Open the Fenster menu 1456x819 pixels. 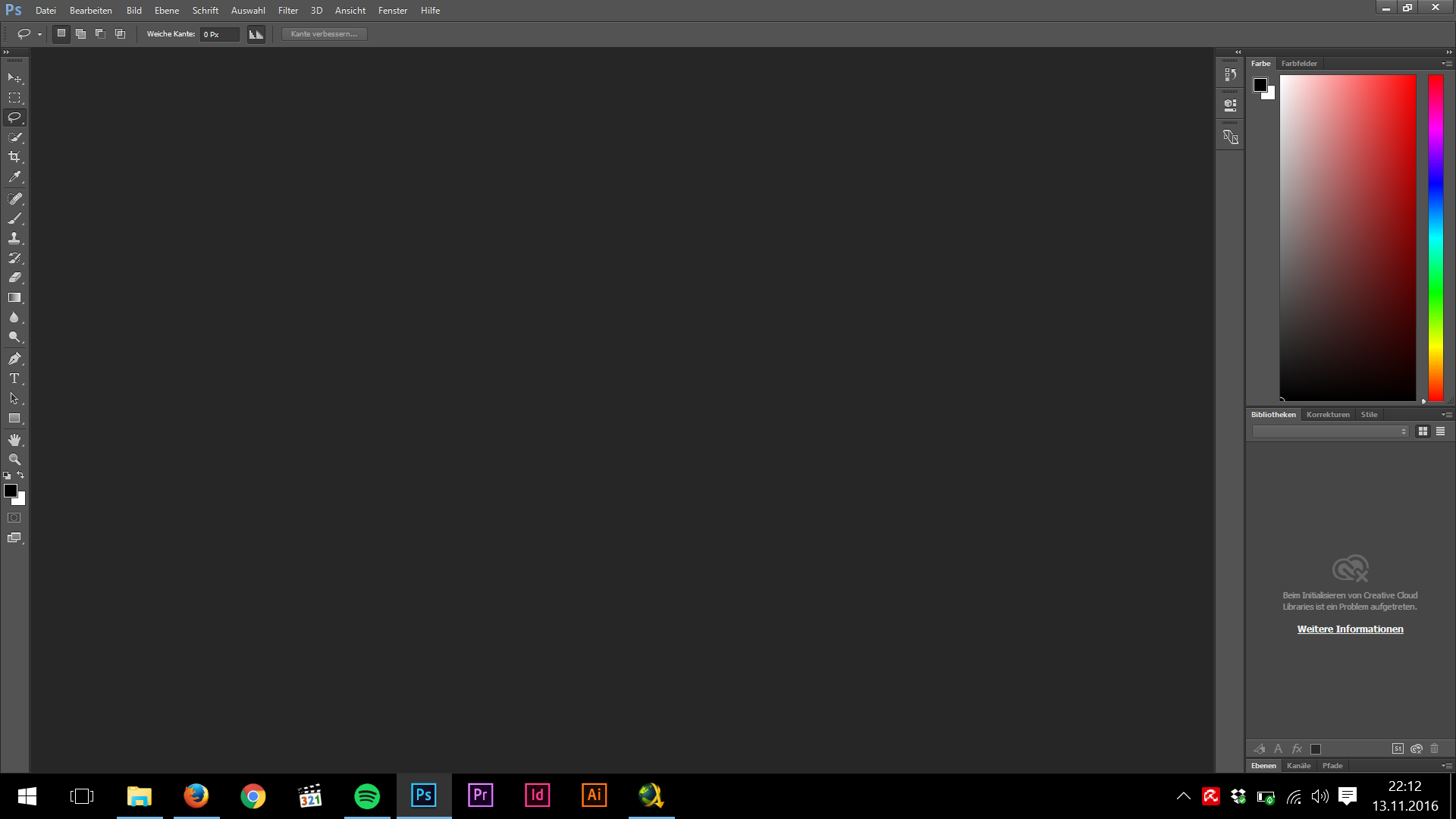point(392,11)
